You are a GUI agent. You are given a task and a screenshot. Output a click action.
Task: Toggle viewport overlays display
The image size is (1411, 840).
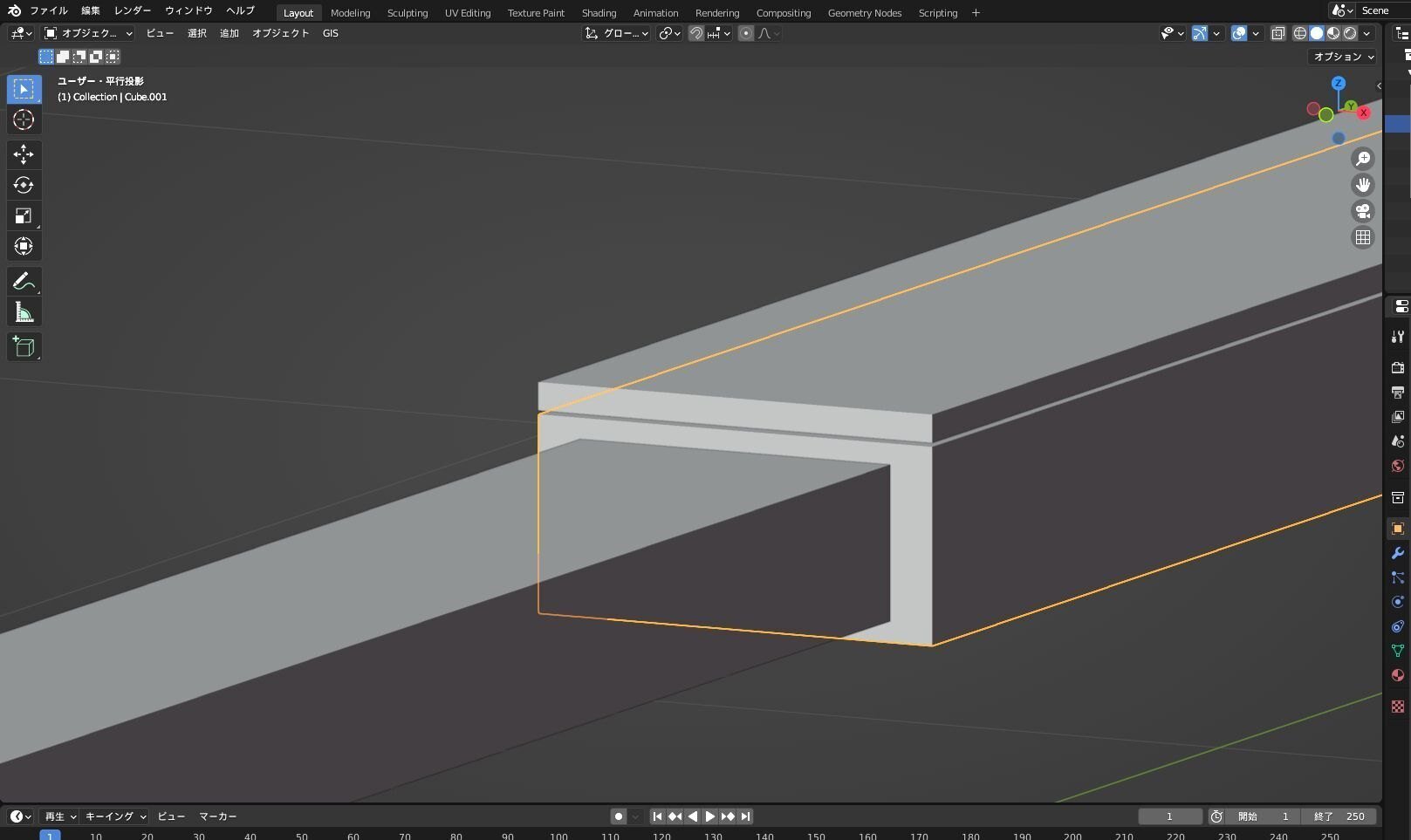click(x=1239, y=33)
